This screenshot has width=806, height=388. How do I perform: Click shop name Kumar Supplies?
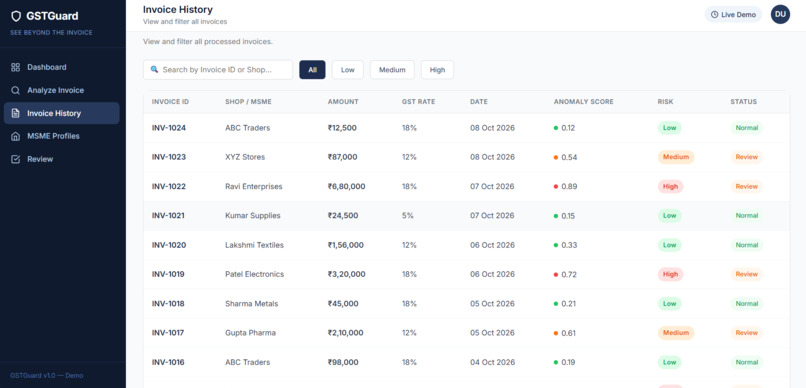[x=253, y=216]
